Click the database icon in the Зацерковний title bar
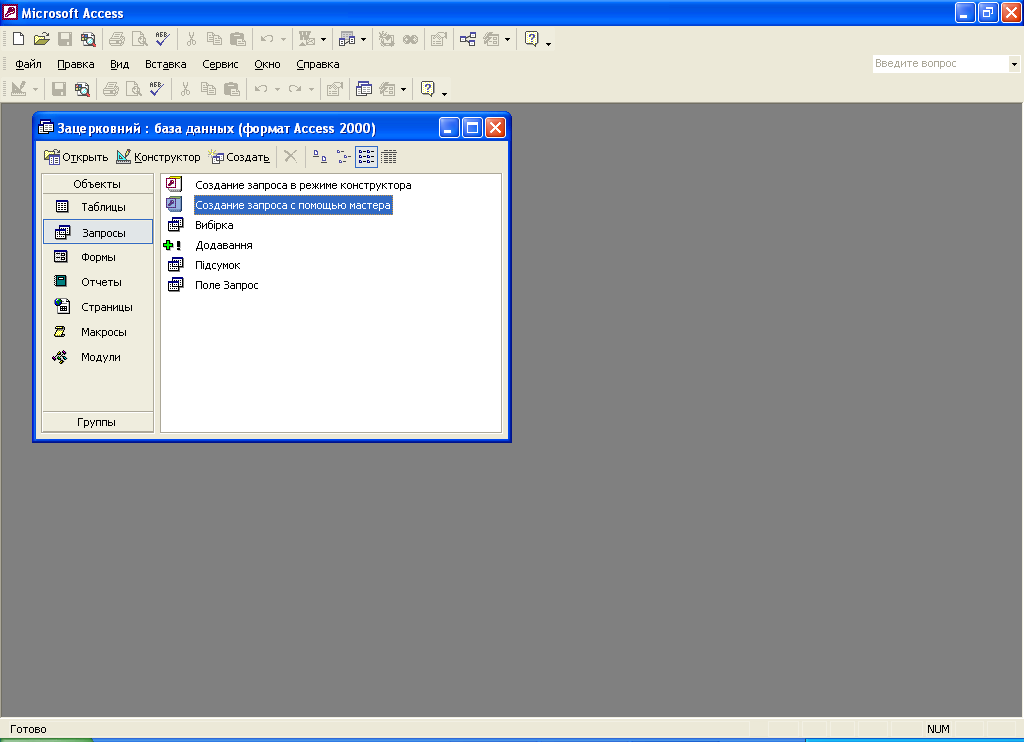This screenshot has width=1024, height=742. click(46, 127)
